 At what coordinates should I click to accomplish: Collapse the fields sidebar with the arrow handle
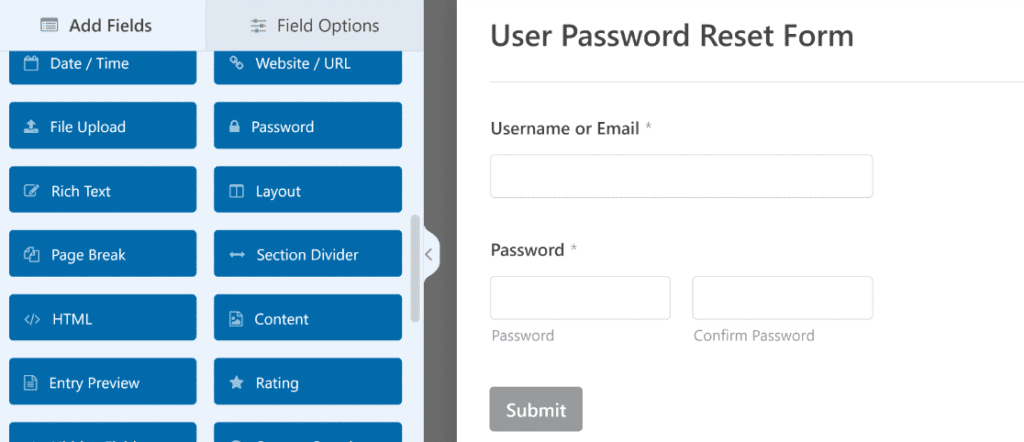430,255
